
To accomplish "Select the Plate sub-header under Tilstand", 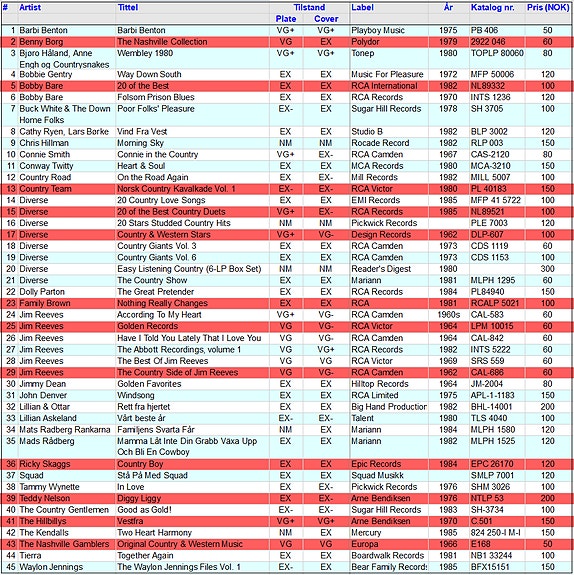I will pyautogui.click(x=286, y=19).
